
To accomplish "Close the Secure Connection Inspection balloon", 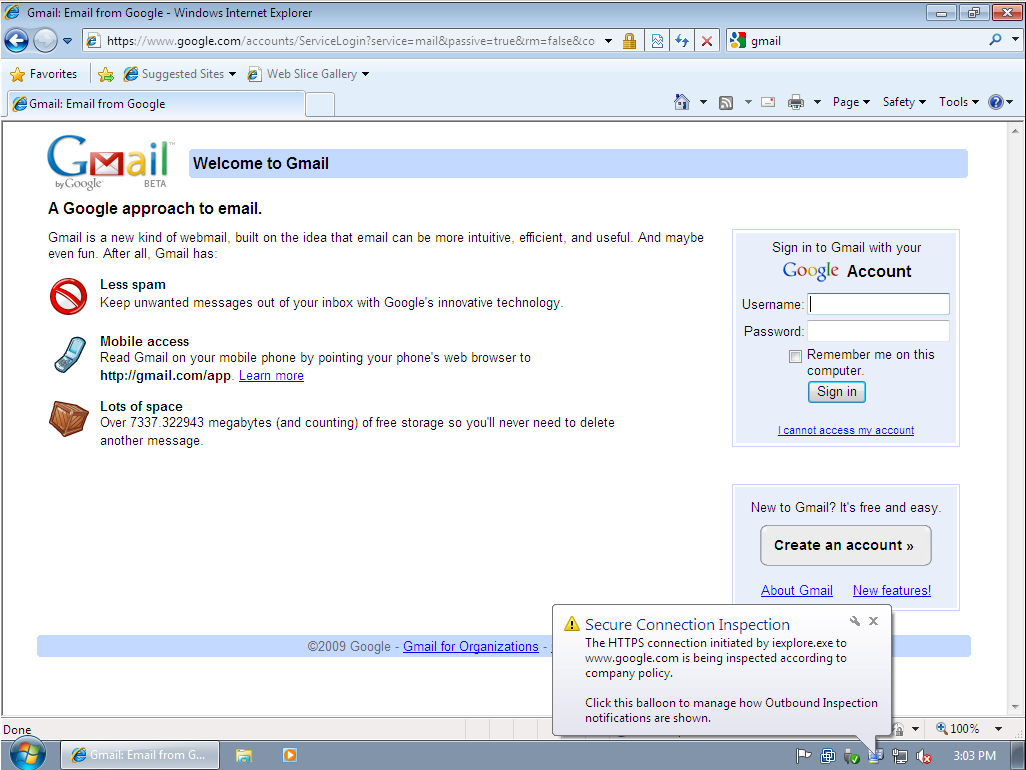I will point(874,621).
